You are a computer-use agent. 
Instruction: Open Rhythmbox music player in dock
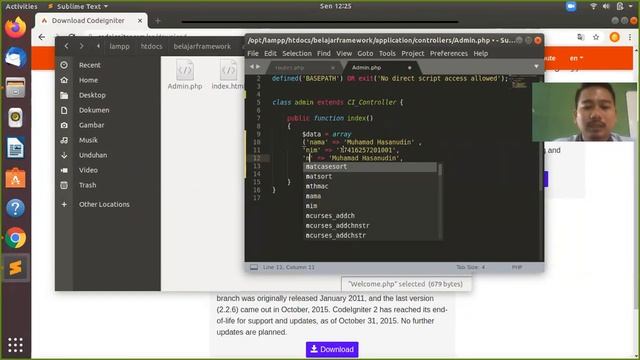click(x=16, y=118)
